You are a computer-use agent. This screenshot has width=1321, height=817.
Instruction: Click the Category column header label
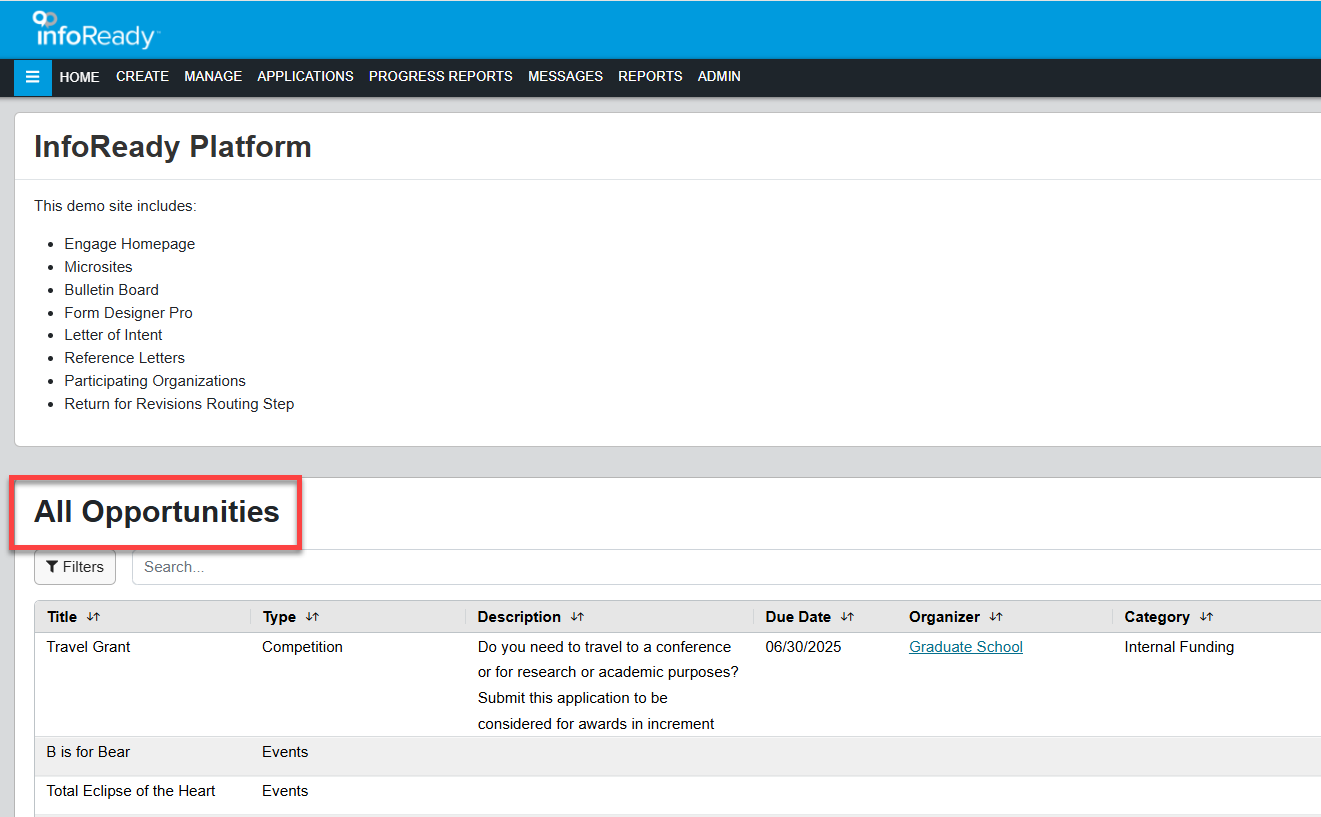[1157, 617]
